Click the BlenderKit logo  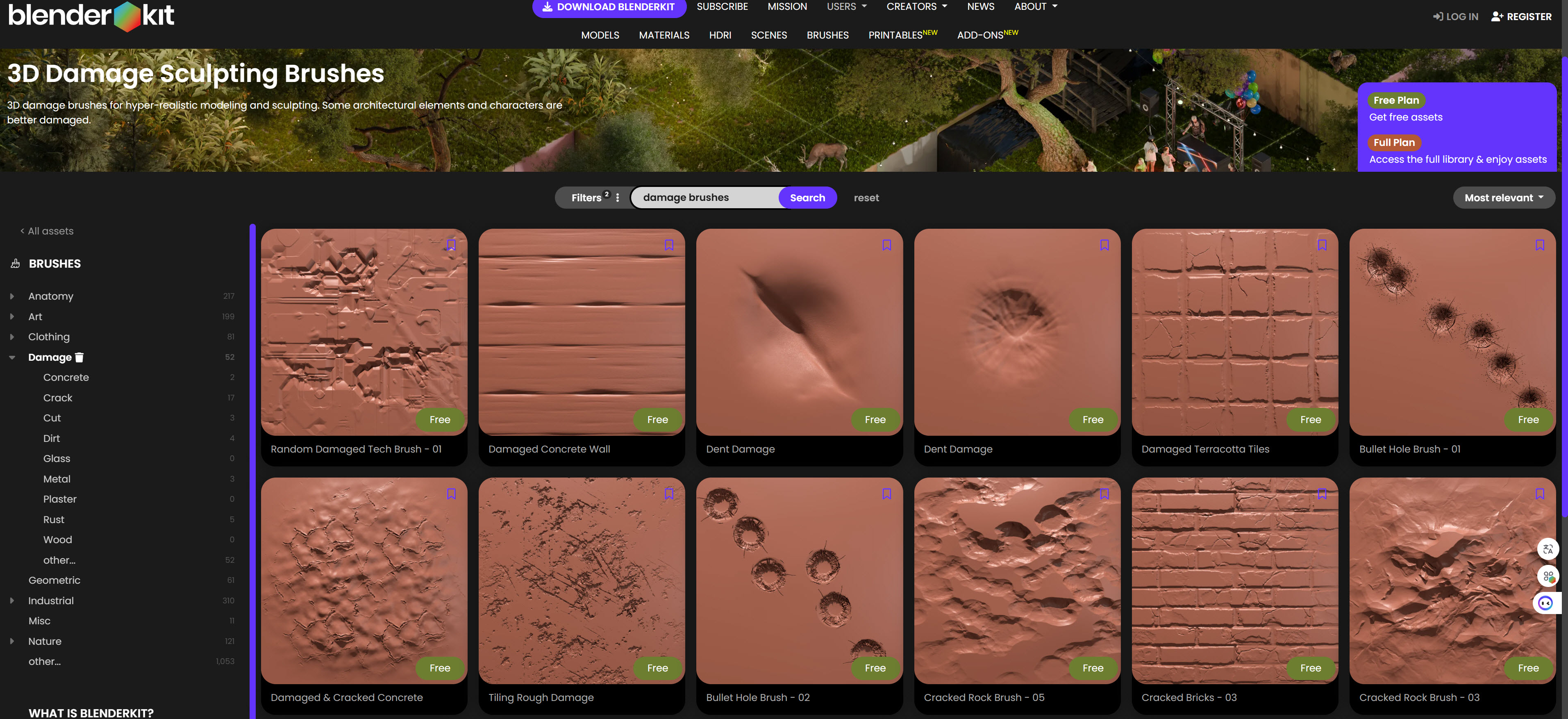point(91,16)
